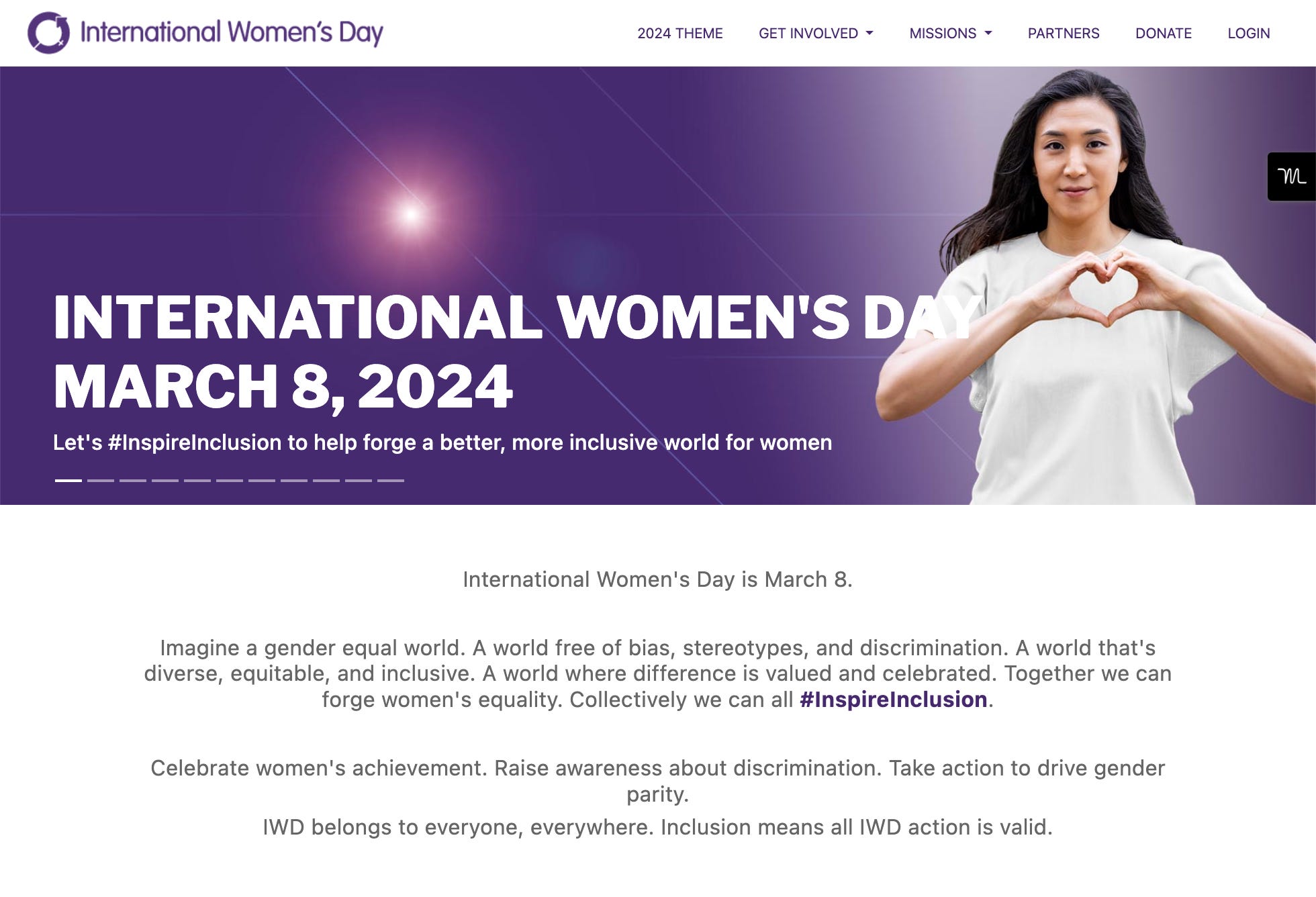Click 'International Women's Day is March 8.' text

657,579
